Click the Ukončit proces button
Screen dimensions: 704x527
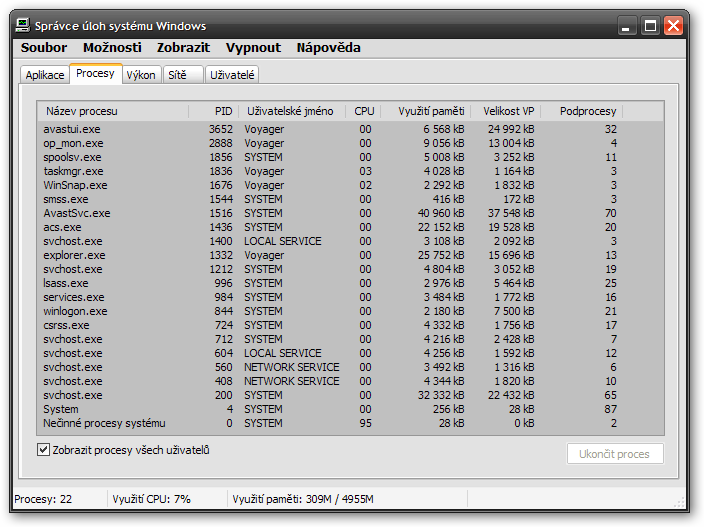(x=615, y=454)
